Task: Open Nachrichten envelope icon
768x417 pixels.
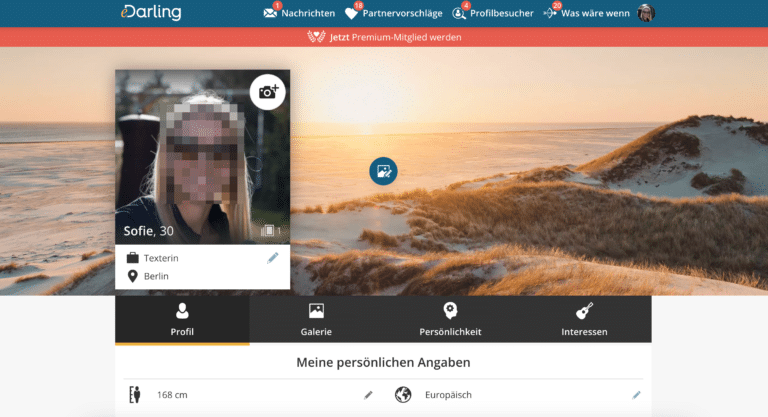Action: (270, 14)
